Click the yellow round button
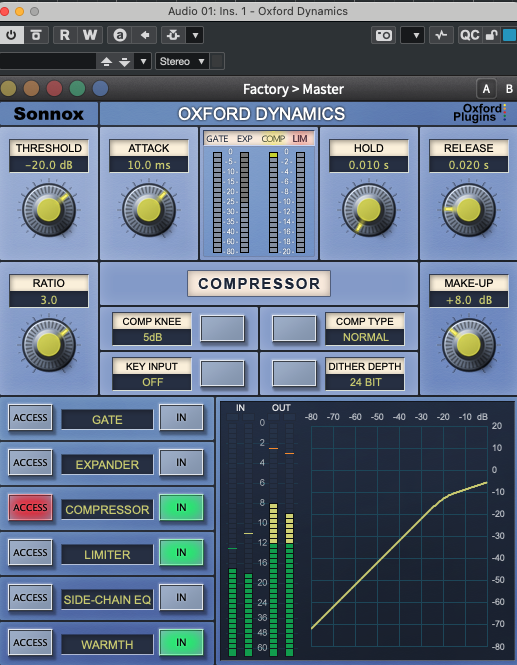The width and height of the screenshot is (517, 665). (x=8, y=89)
